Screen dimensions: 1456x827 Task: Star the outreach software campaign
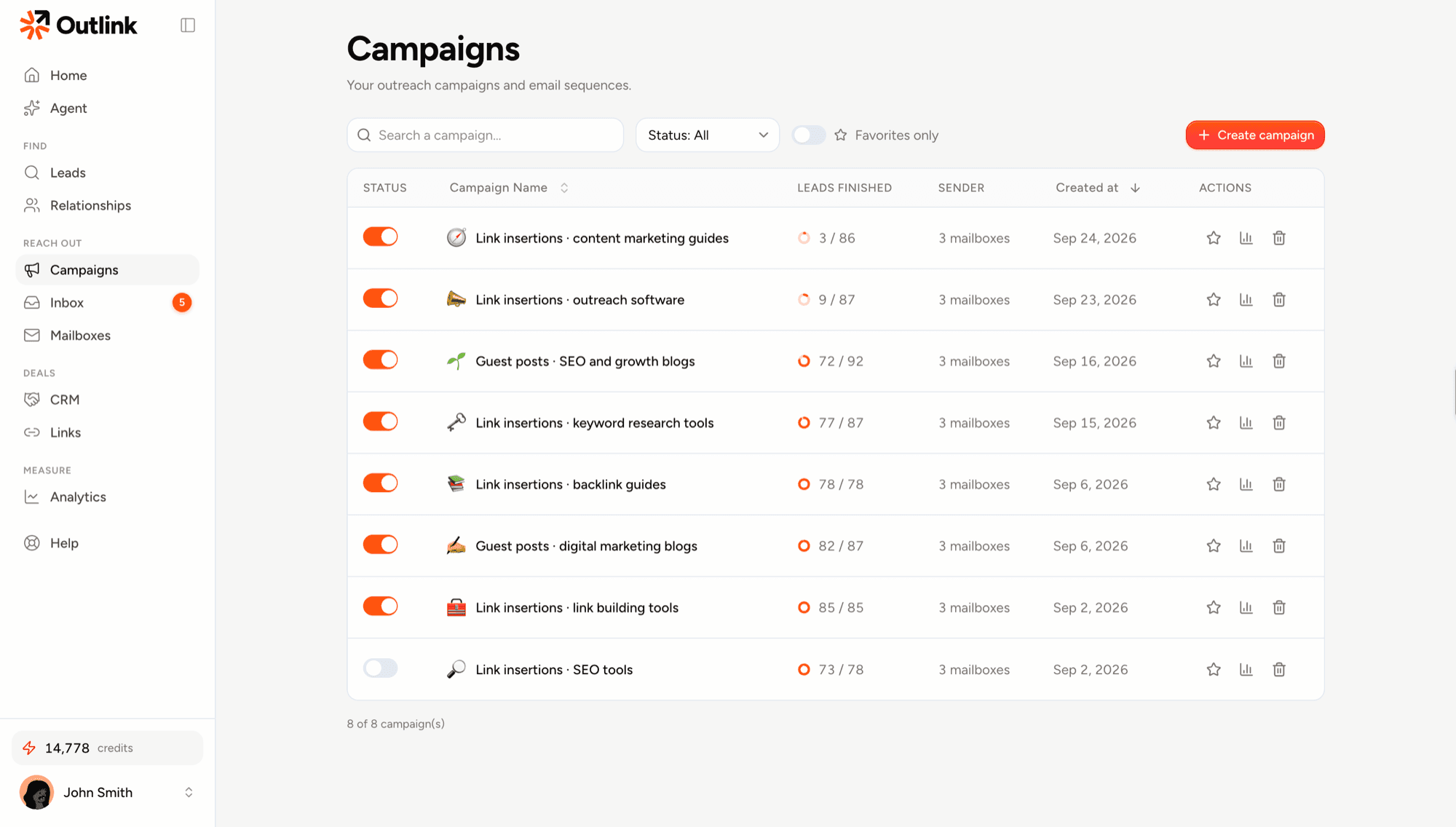[1214, 300]
